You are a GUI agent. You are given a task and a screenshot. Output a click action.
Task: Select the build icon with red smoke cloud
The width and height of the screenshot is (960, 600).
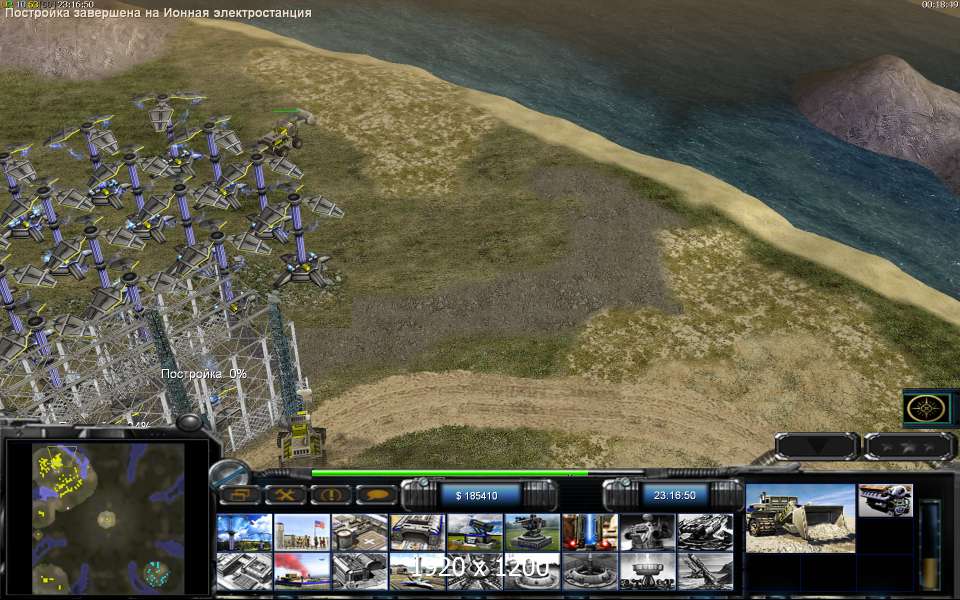pyautogui.click(x=302, y=571)
